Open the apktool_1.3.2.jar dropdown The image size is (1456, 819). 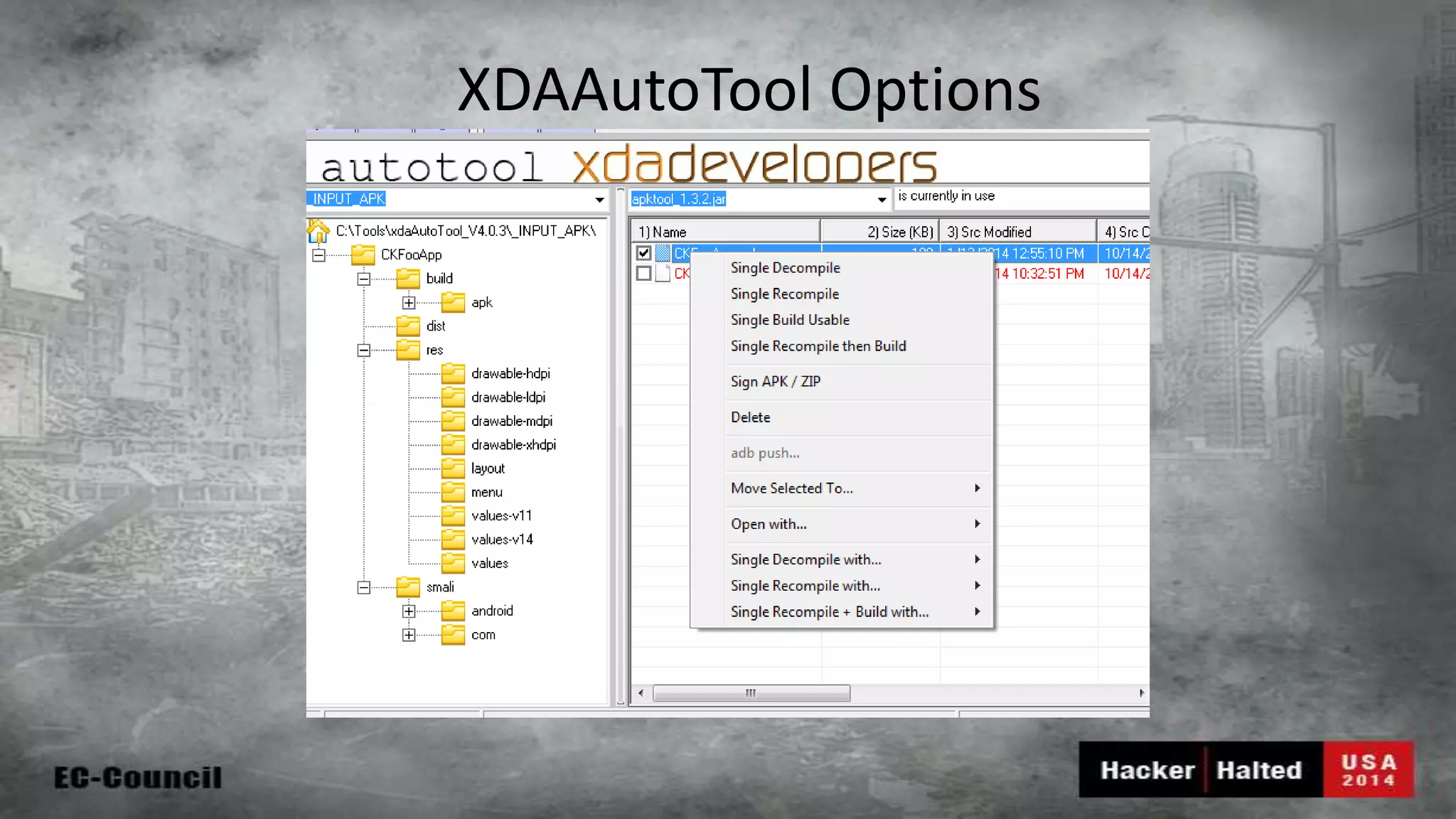click(882, 200)
